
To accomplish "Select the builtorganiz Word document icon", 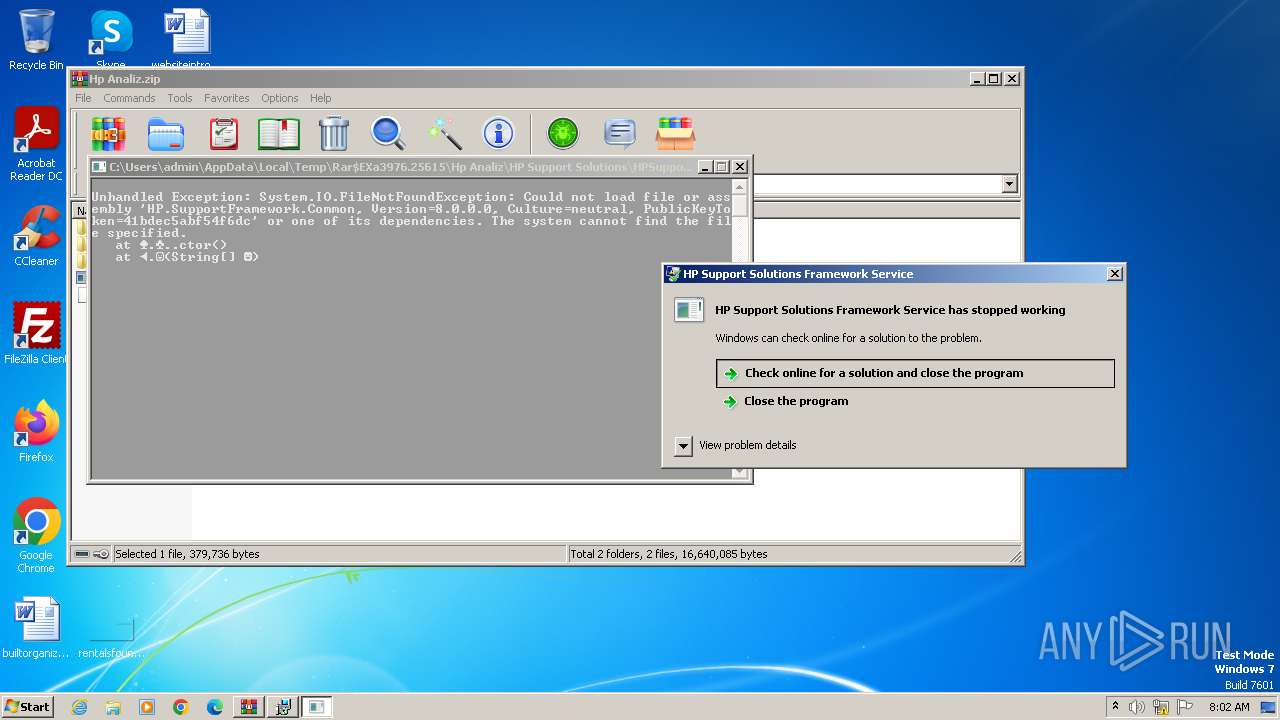I will coord(36,628).
